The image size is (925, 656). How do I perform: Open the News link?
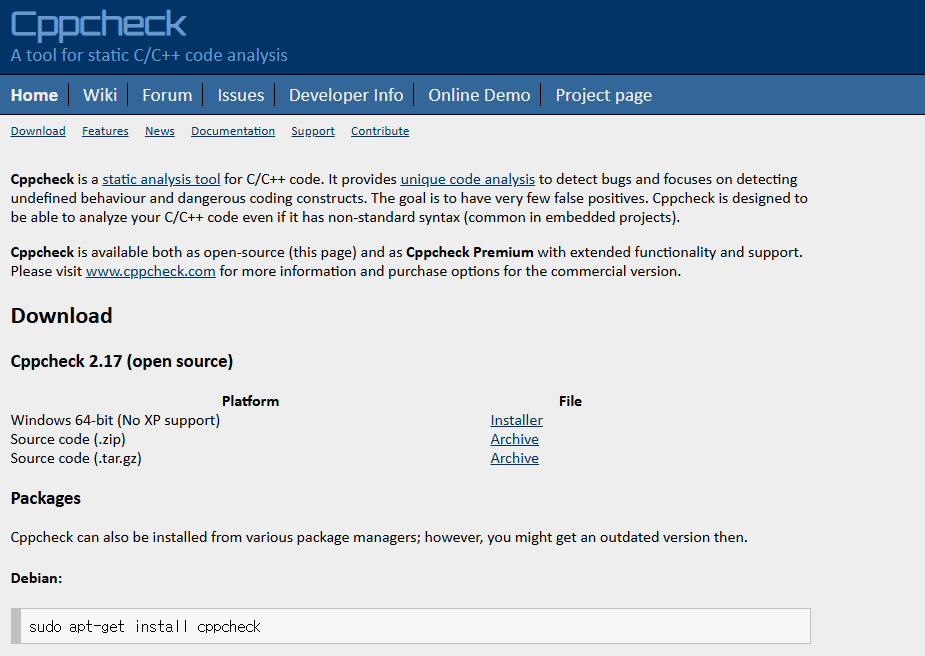(160, 131)
